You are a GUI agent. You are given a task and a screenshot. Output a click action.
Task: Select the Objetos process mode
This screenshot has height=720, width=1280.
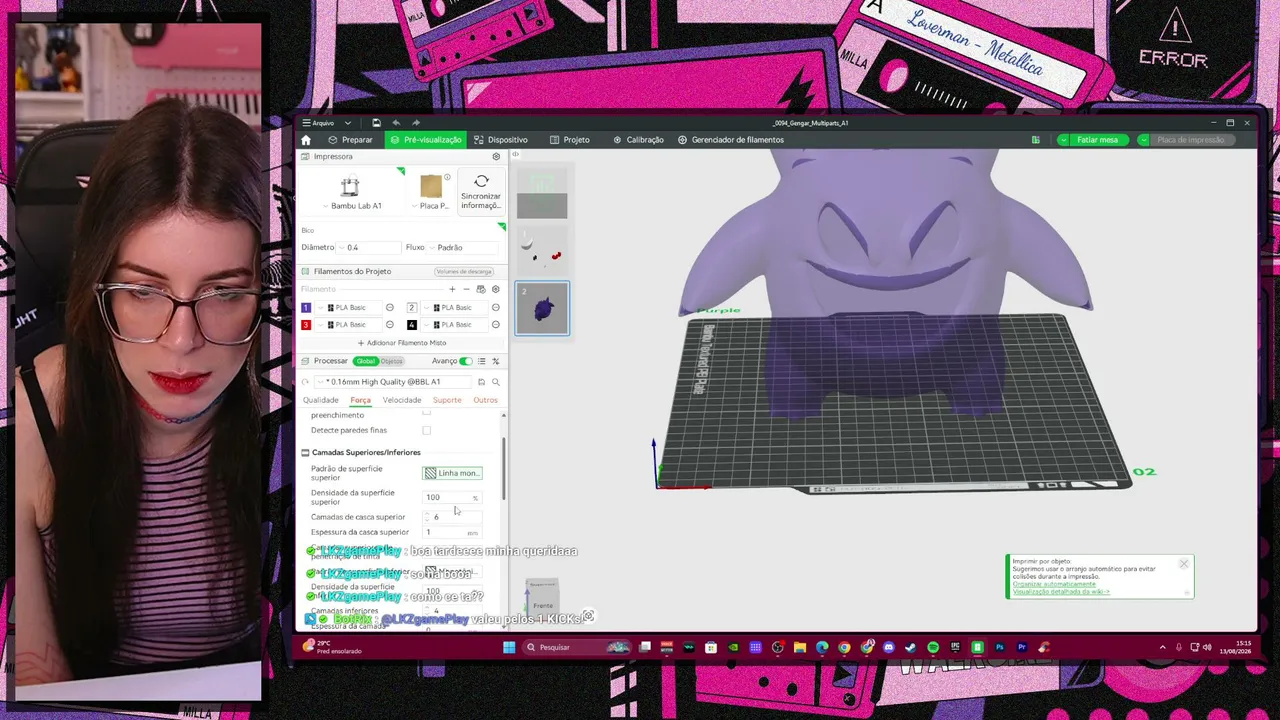point(391,361)
